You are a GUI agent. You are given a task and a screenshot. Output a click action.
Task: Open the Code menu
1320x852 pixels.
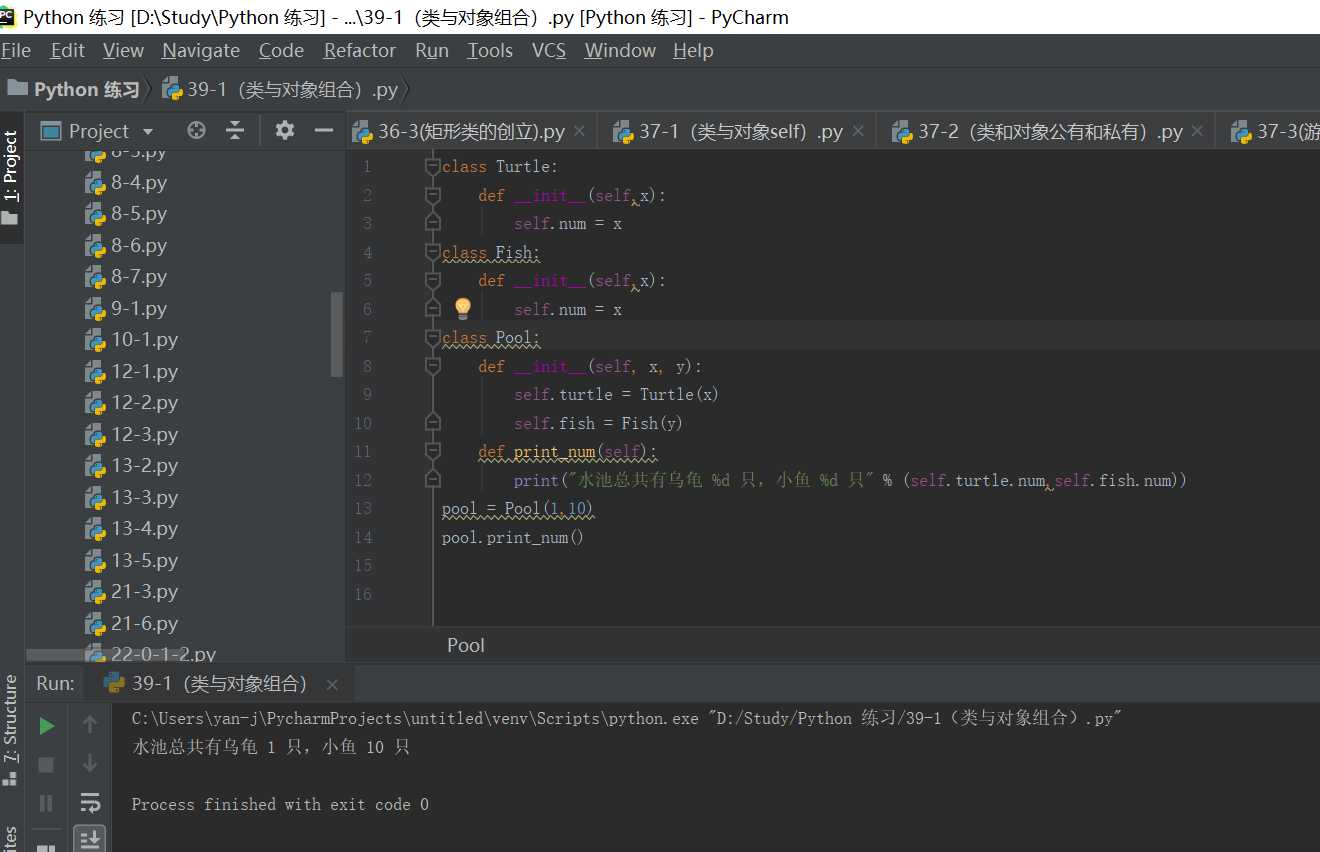pos(281,50)
